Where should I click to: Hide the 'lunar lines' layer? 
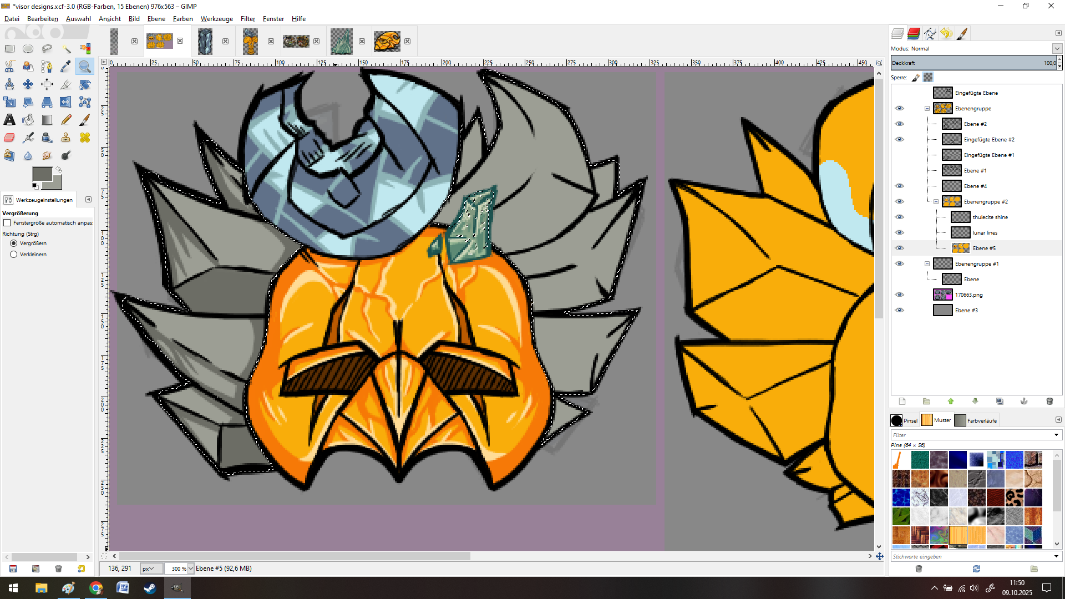pos(899,232)
